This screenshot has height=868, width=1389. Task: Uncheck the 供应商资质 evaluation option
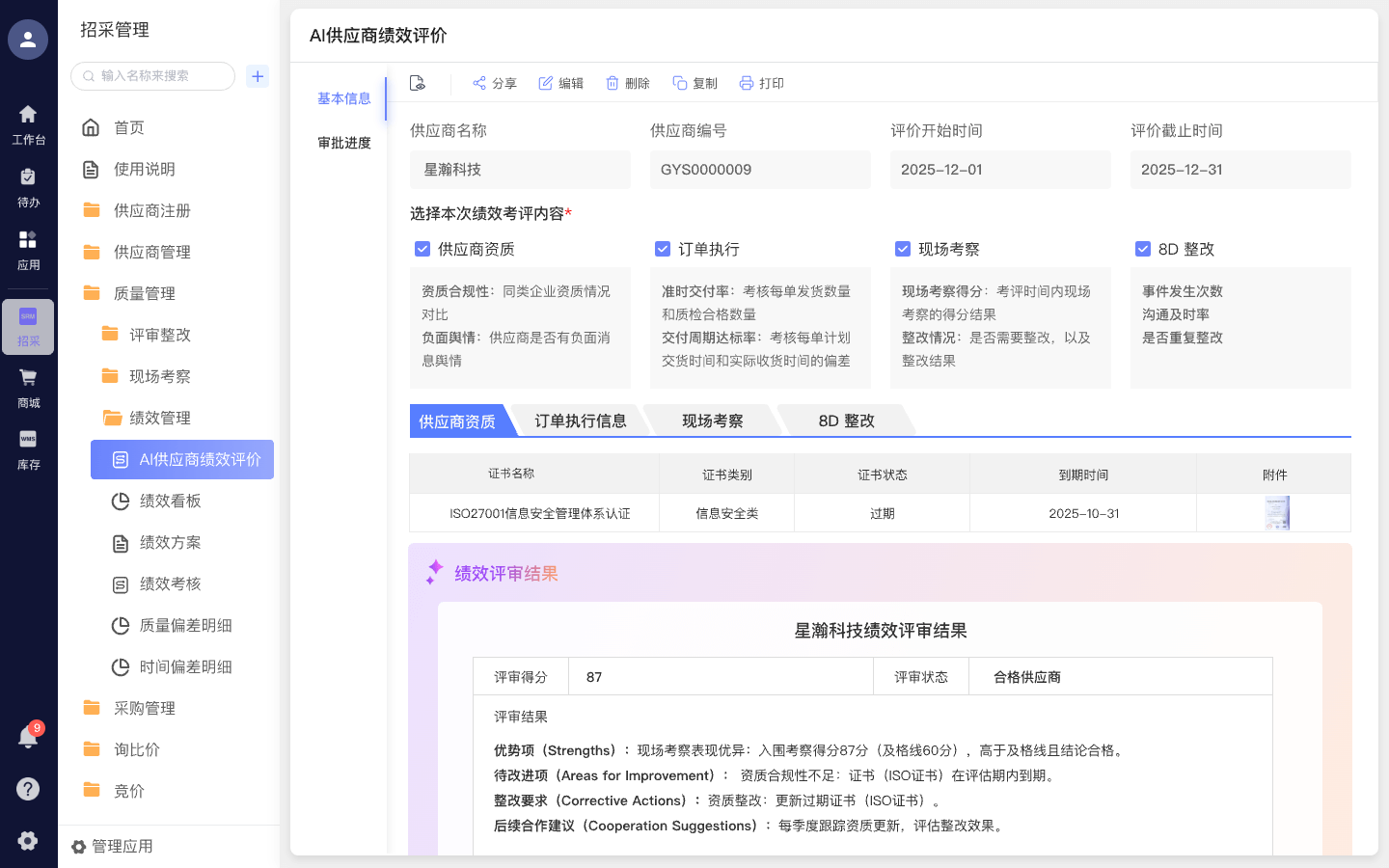point(422,249)
